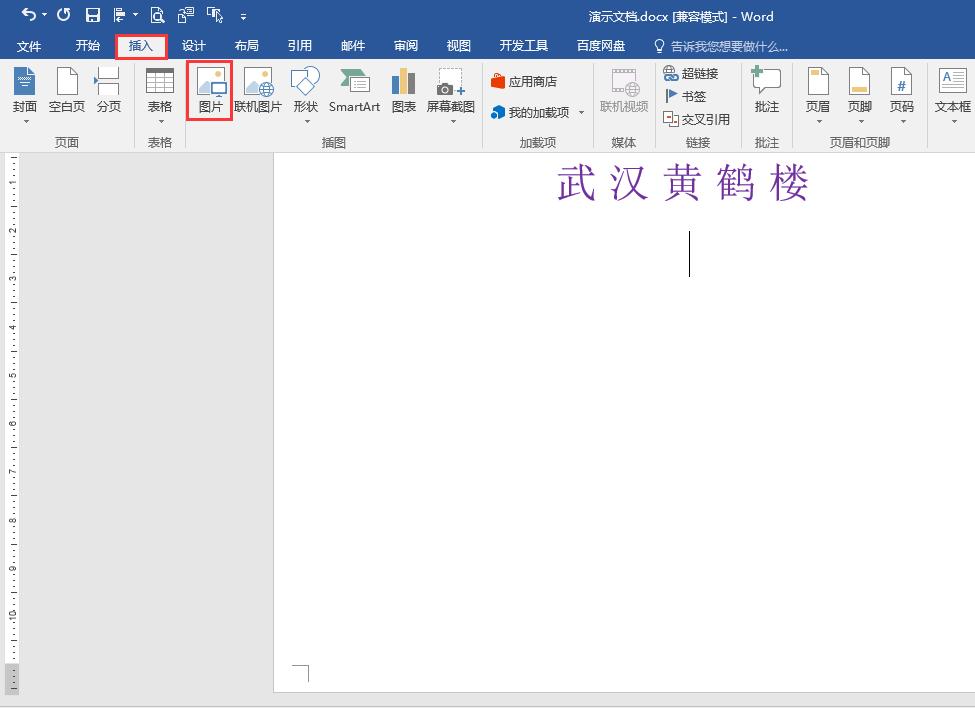Open the 审阅 review tab
This screenshot has height=708, width=975.
405,45
